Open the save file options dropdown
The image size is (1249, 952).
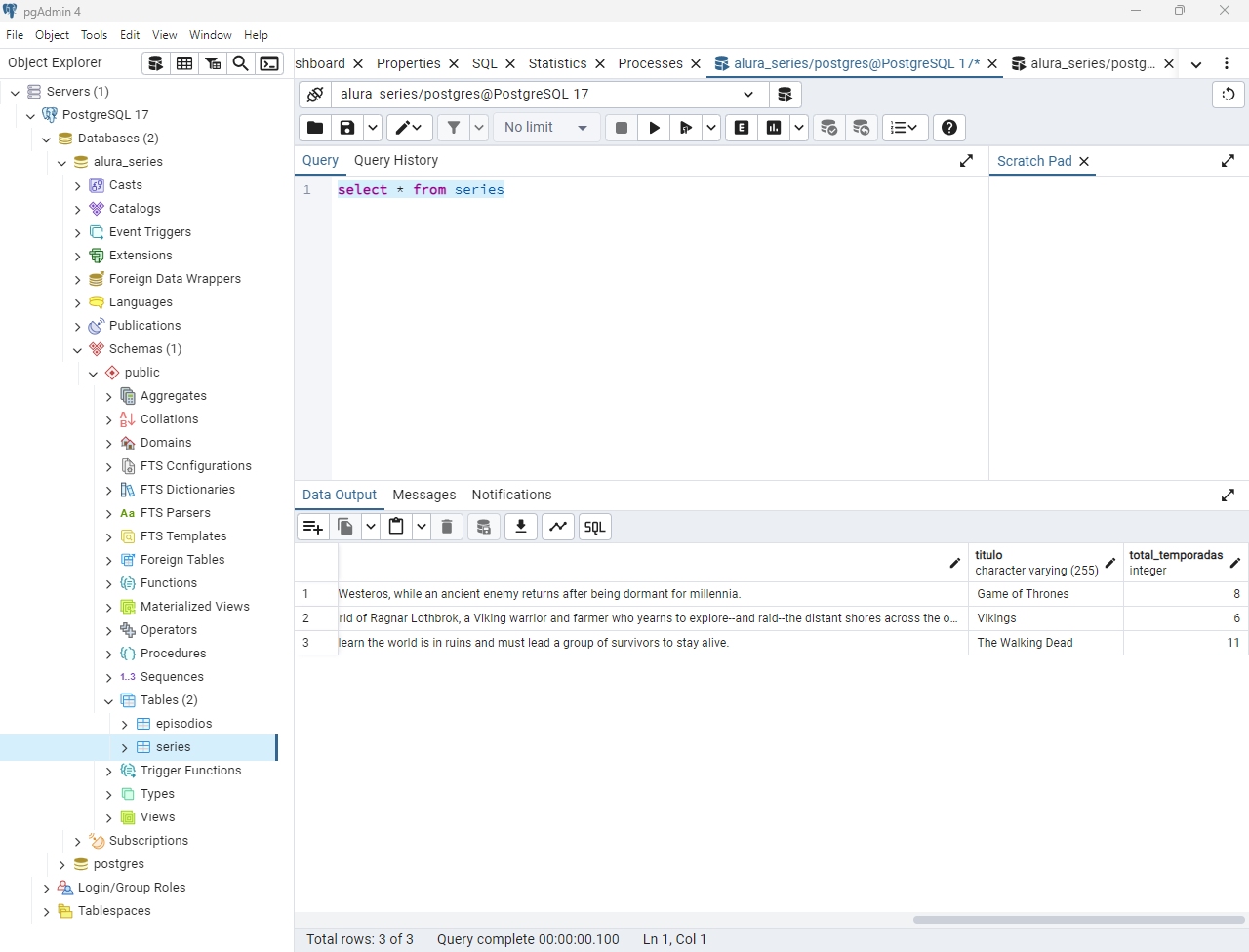point(373,128)
